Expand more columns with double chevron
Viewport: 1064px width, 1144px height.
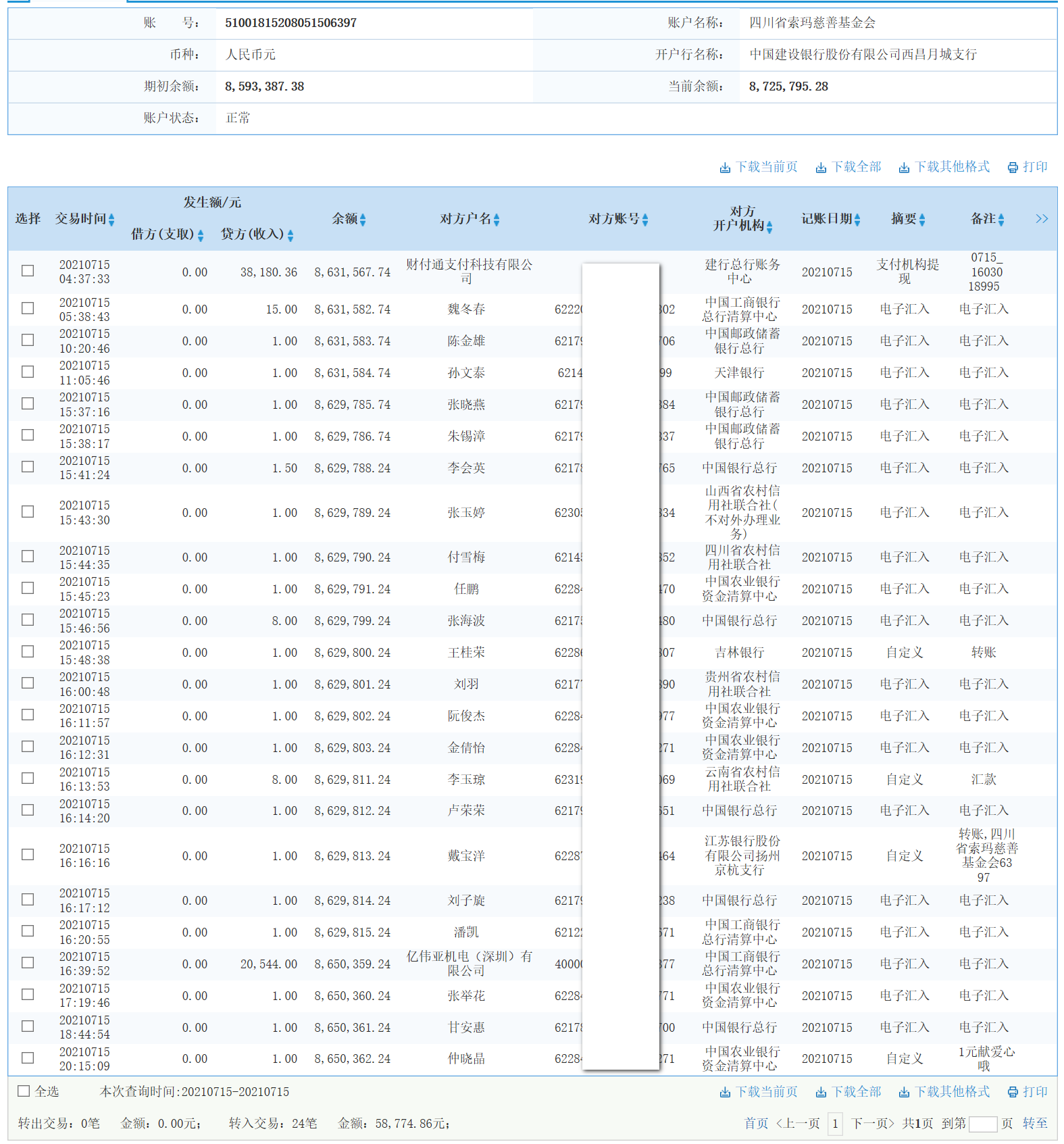tap(1042, 219)
